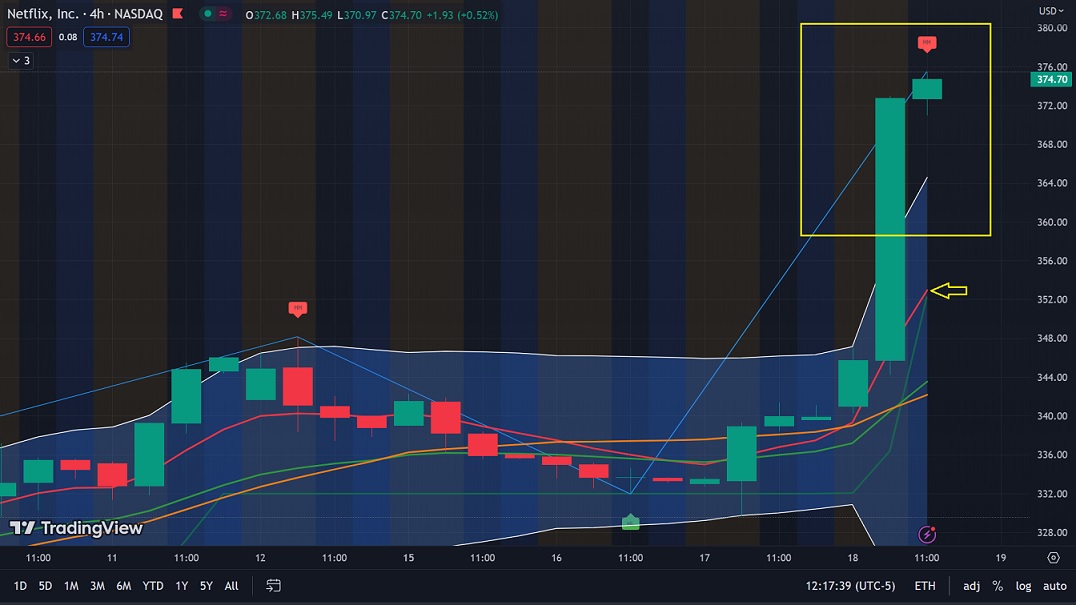This screenshot has height=605, width=1076.
Task: Click the open value O372.68 in header
Action: tap(266, 14)
